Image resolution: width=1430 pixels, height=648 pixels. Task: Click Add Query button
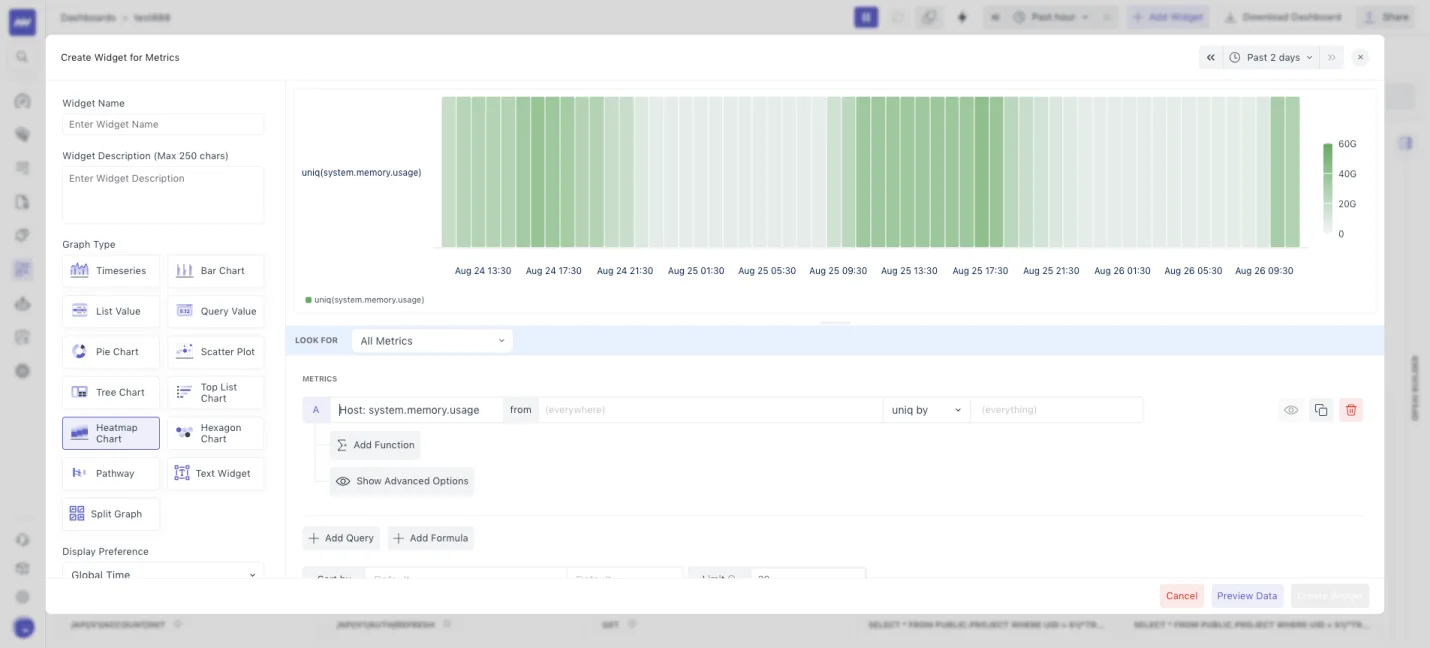pos(341,538)
